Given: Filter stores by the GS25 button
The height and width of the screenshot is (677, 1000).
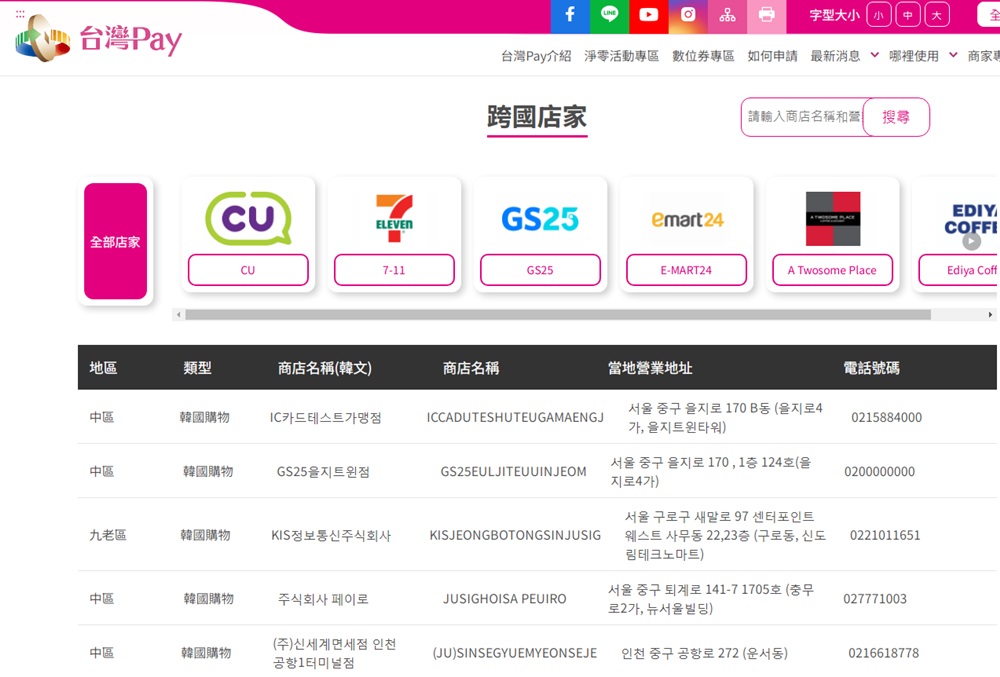Looking at the screenshot, I should tap(540, 270).
